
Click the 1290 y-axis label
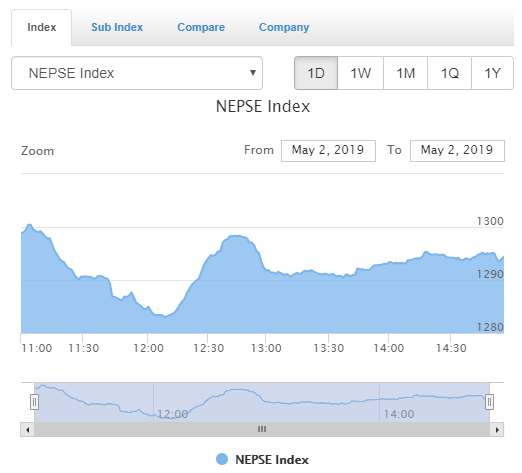point(490,274)
